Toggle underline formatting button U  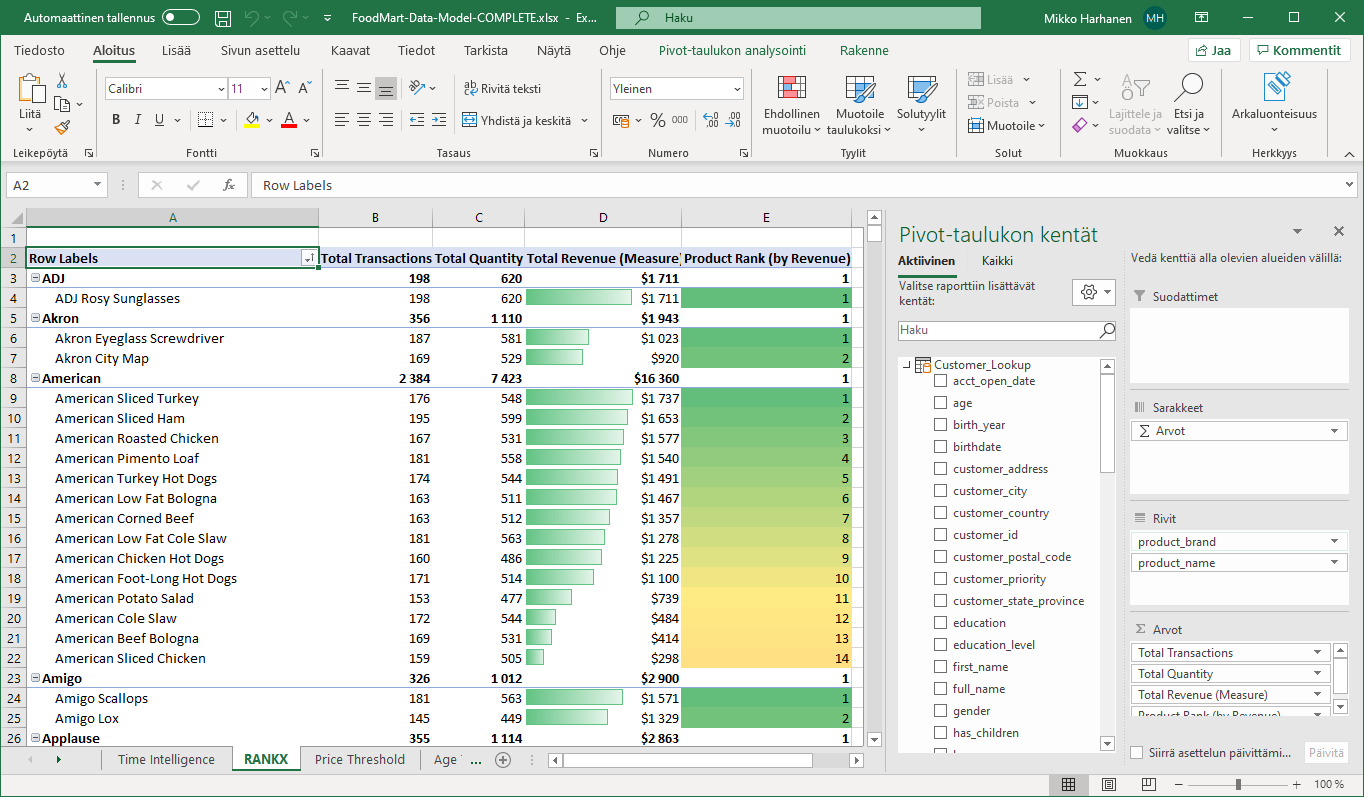(x=160, y=120)
